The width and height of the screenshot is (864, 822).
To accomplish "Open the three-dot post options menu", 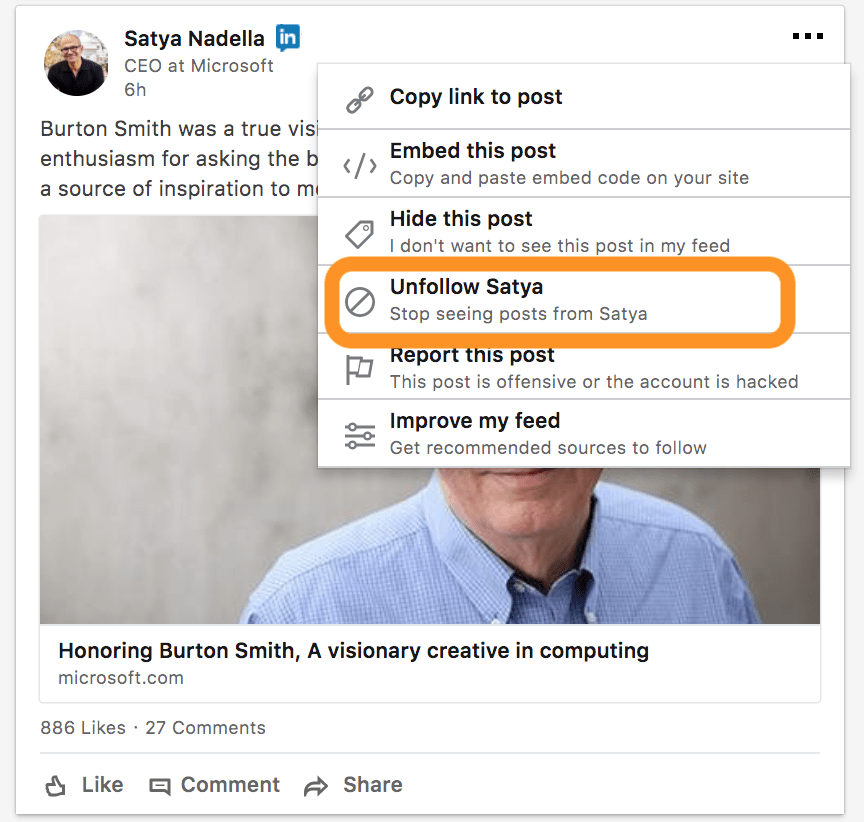I will [807, 36].
